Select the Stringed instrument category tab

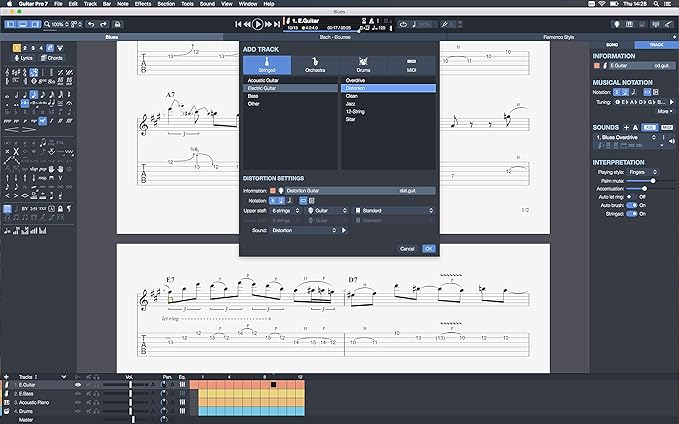coord(266,65)
